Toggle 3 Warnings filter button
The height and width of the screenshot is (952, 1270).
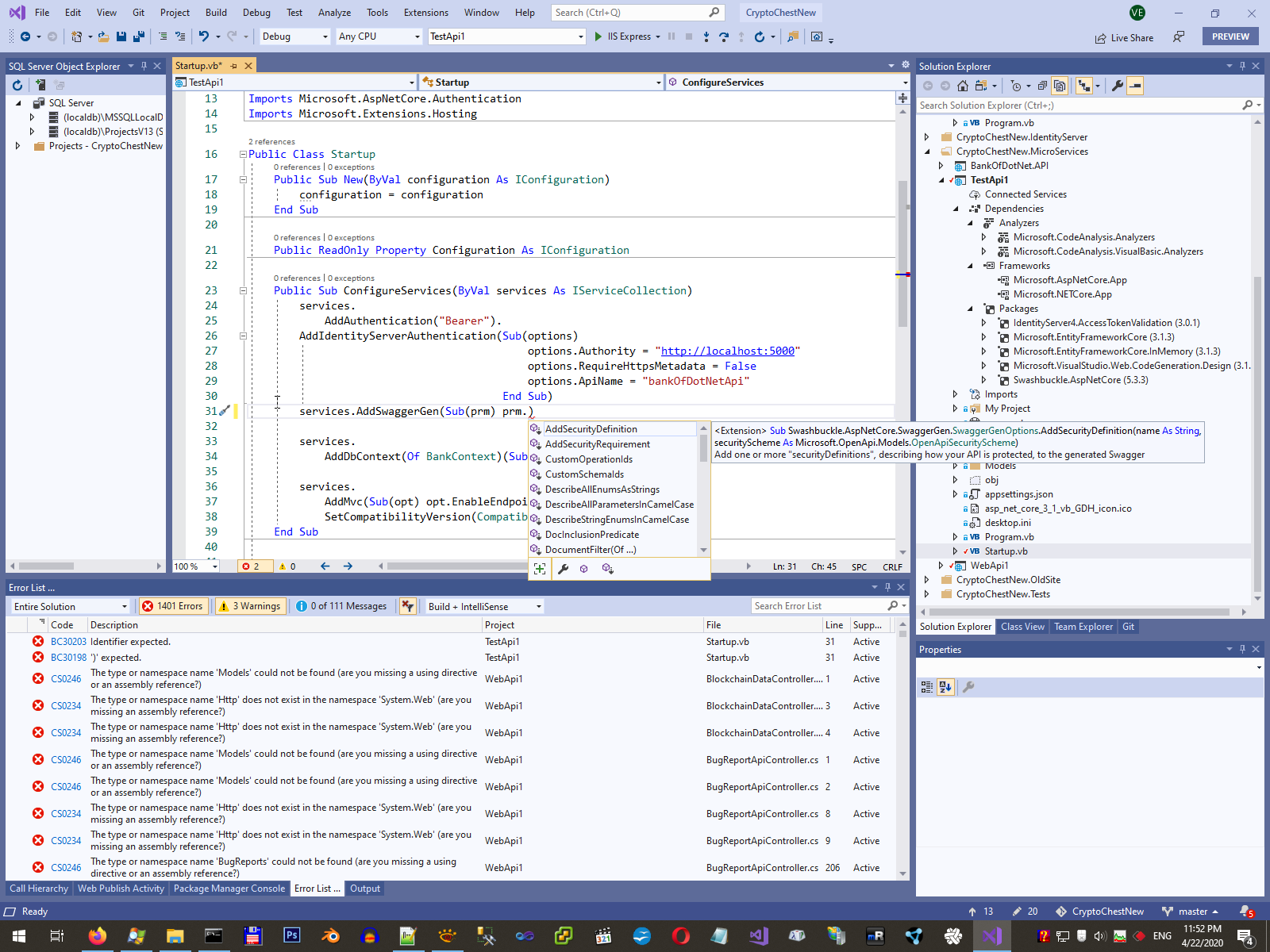[x=249, y=606]
